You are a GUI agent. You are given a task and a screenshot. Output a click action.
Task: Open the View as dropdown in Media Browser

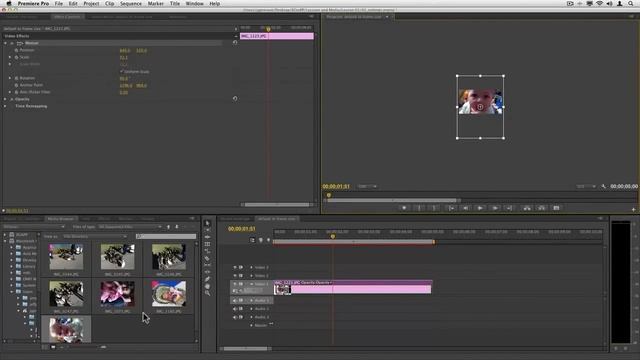tap(95, 236)
